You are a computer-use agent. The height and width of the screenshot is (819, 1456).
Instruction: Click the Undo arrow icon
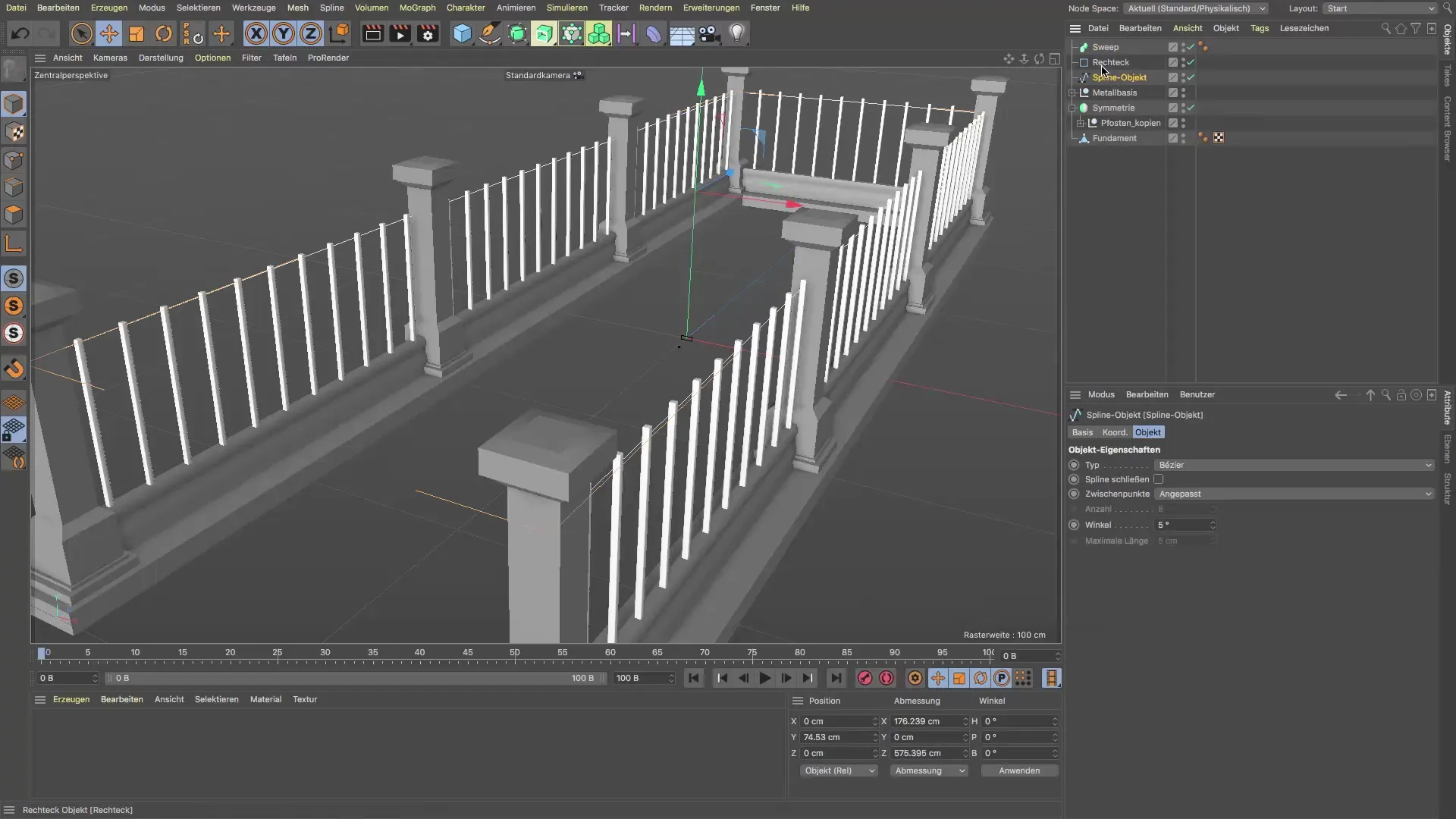pyautogui.click(x=20, y=33)
